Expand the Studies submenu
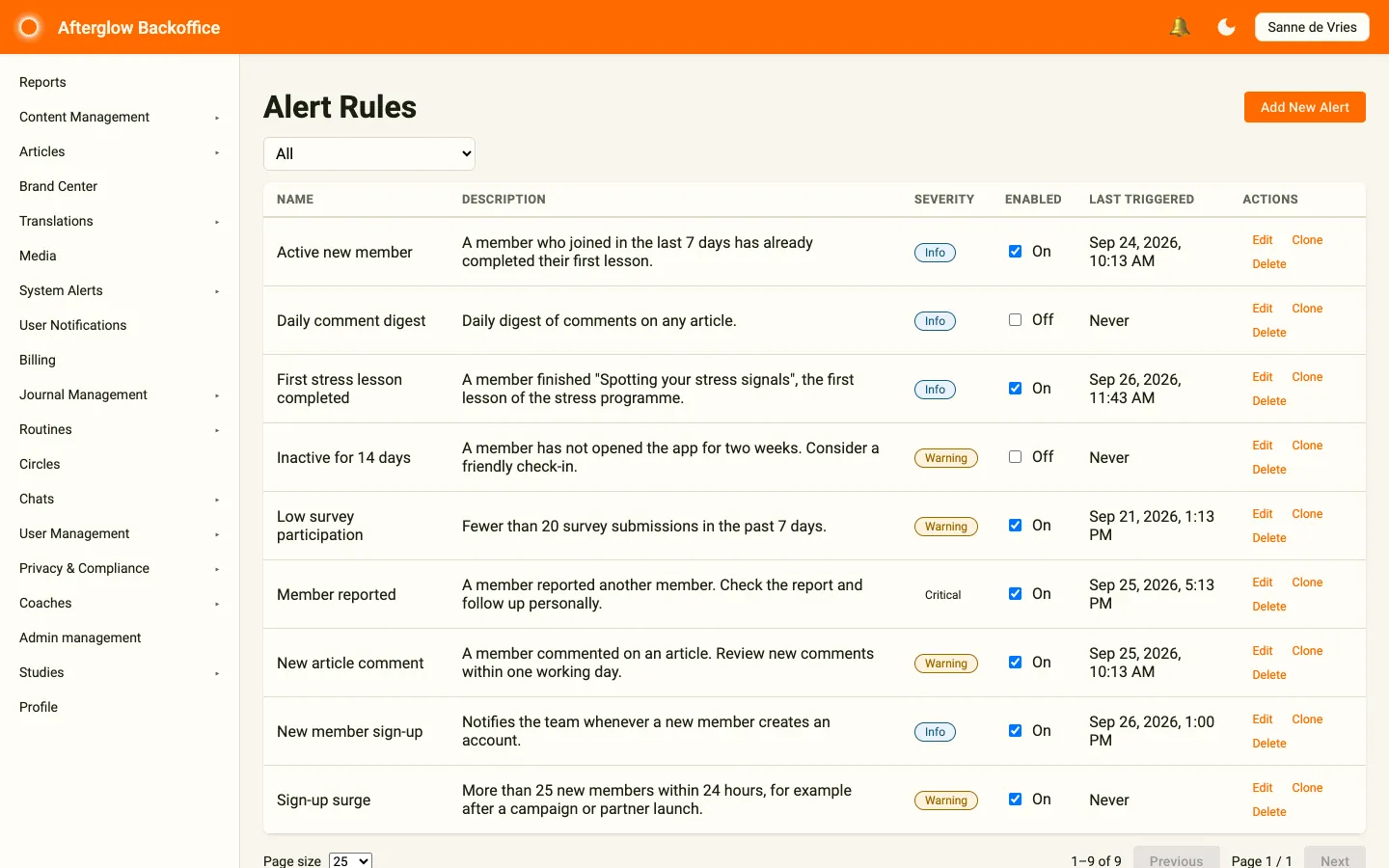 click(120, 672)
